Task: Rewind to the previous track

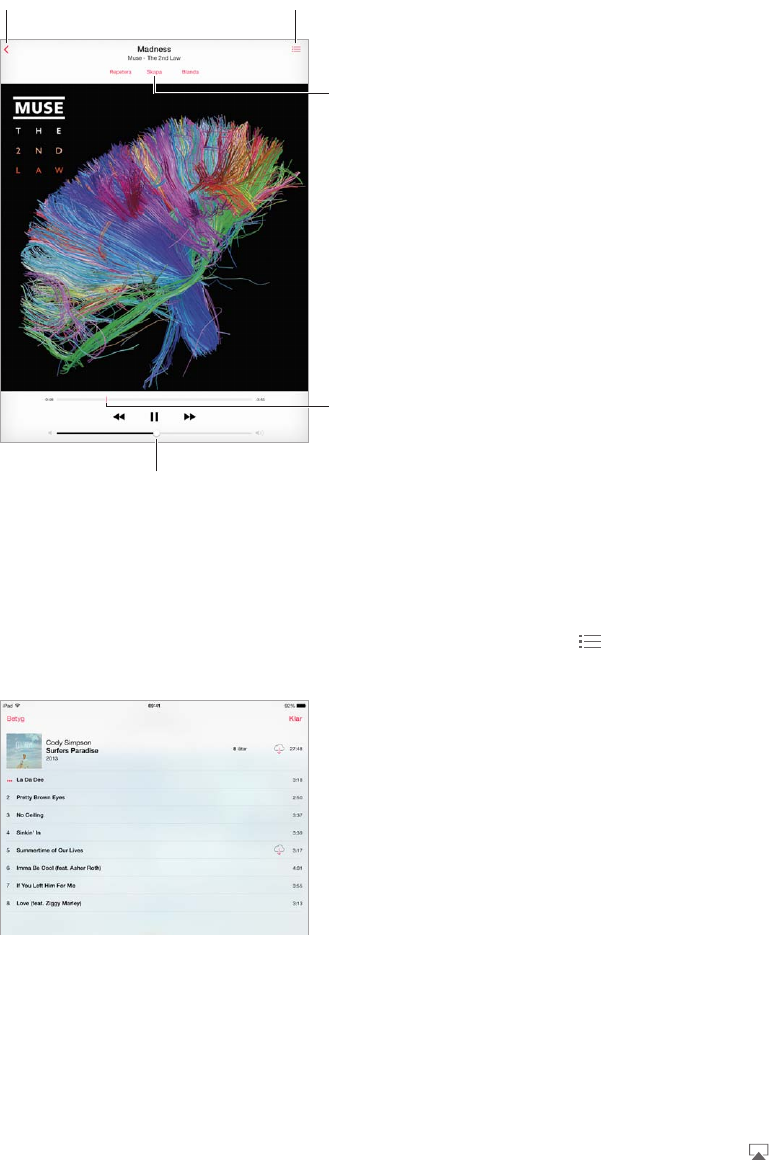Action: coord(119,417)
